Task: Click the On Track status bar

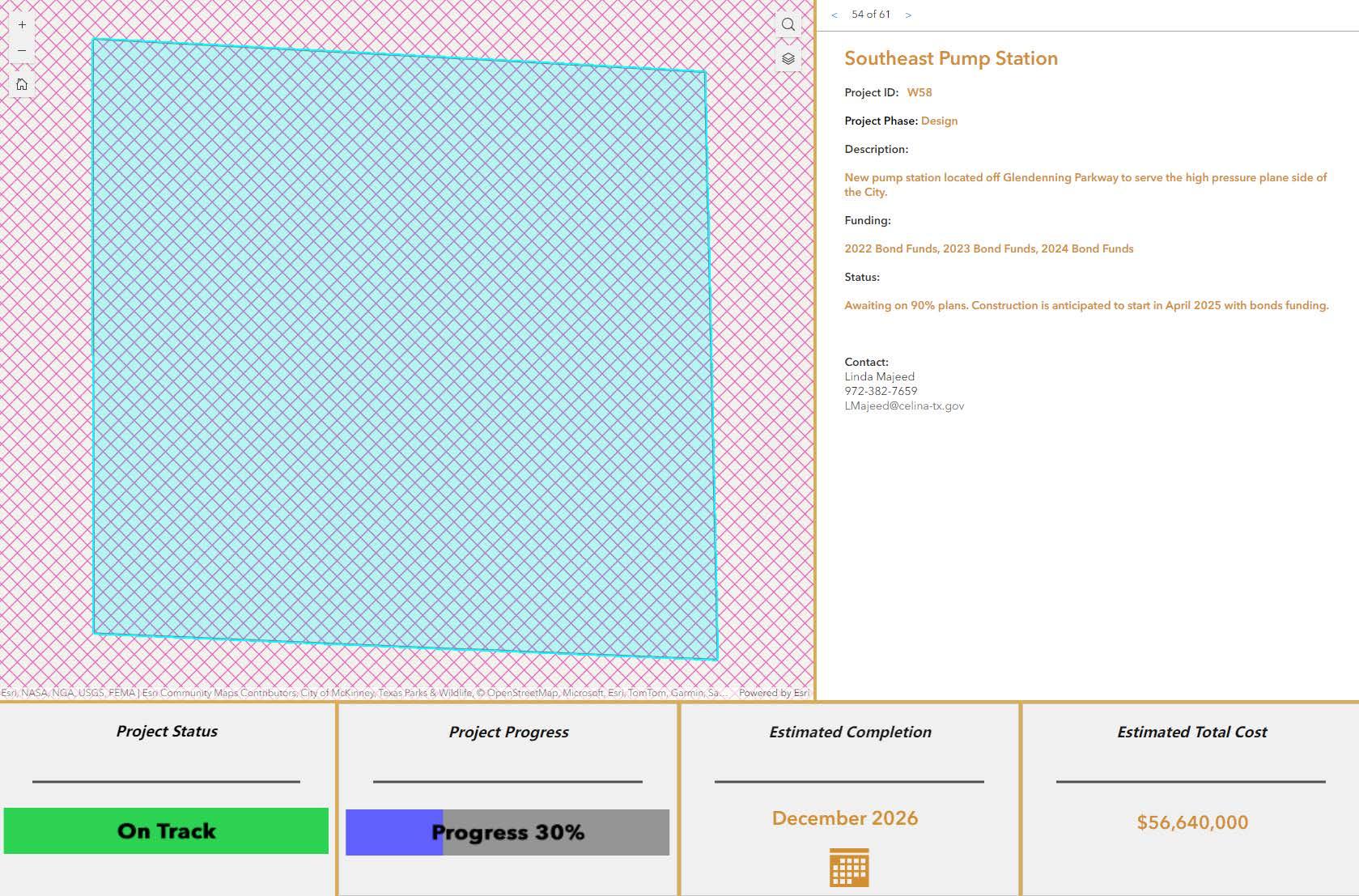Action: 166,830
